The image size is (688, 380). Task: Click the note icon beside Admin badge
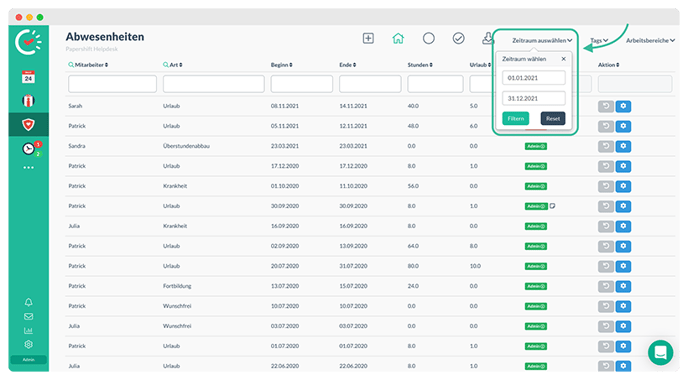point(552,206)
